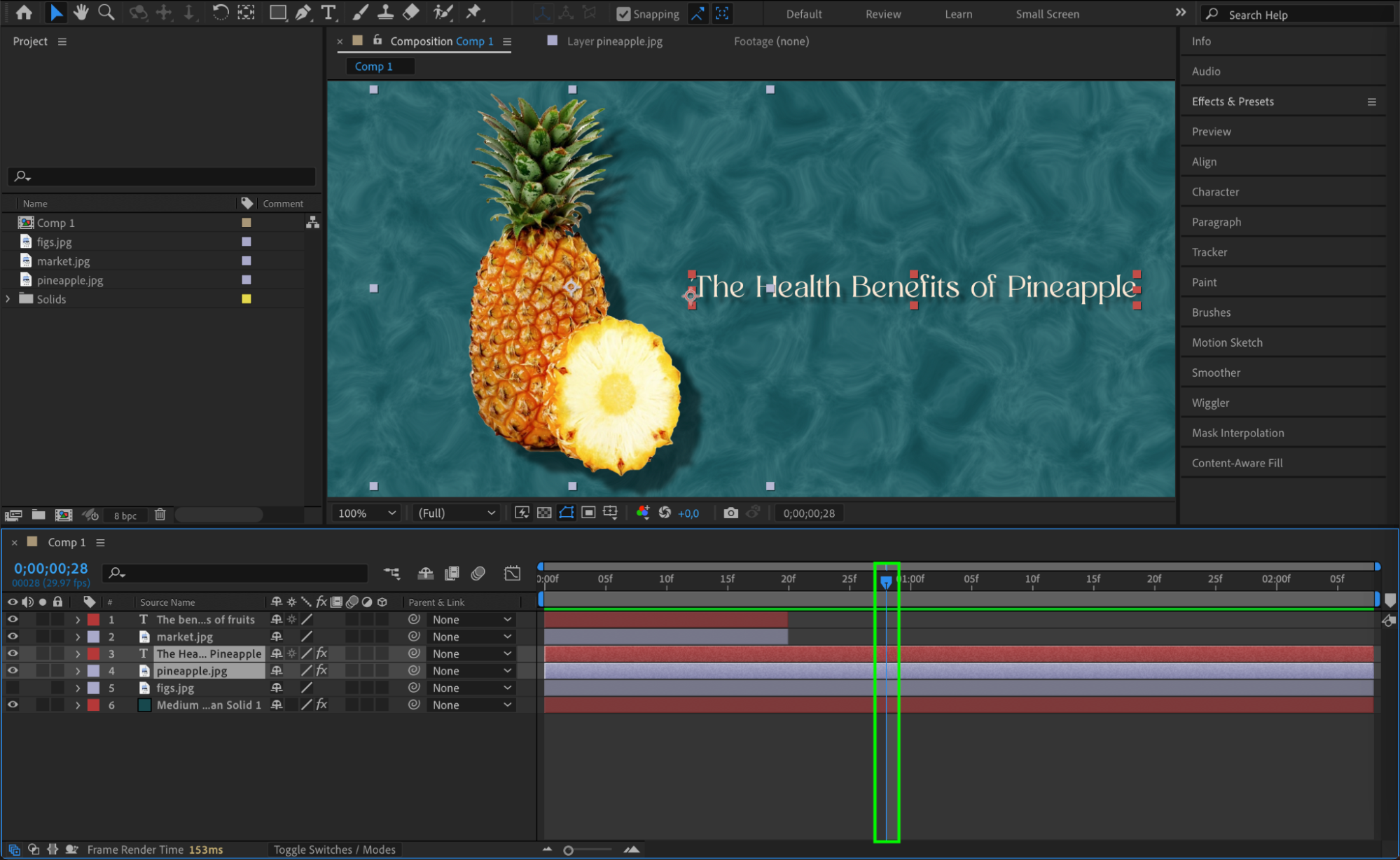Switch to the Review workspace
The image size is (1400, 860).
(x=882, y=14)
